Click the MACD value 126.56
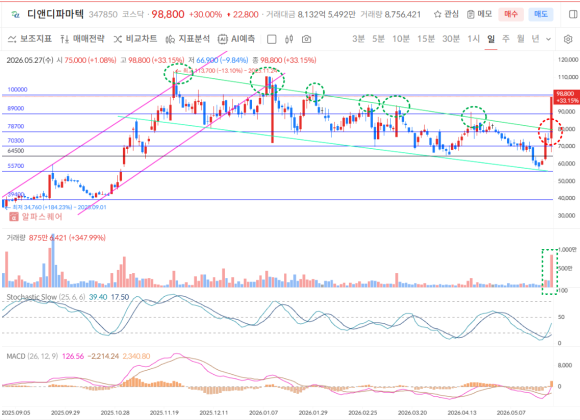 click(x=73, y=356)
